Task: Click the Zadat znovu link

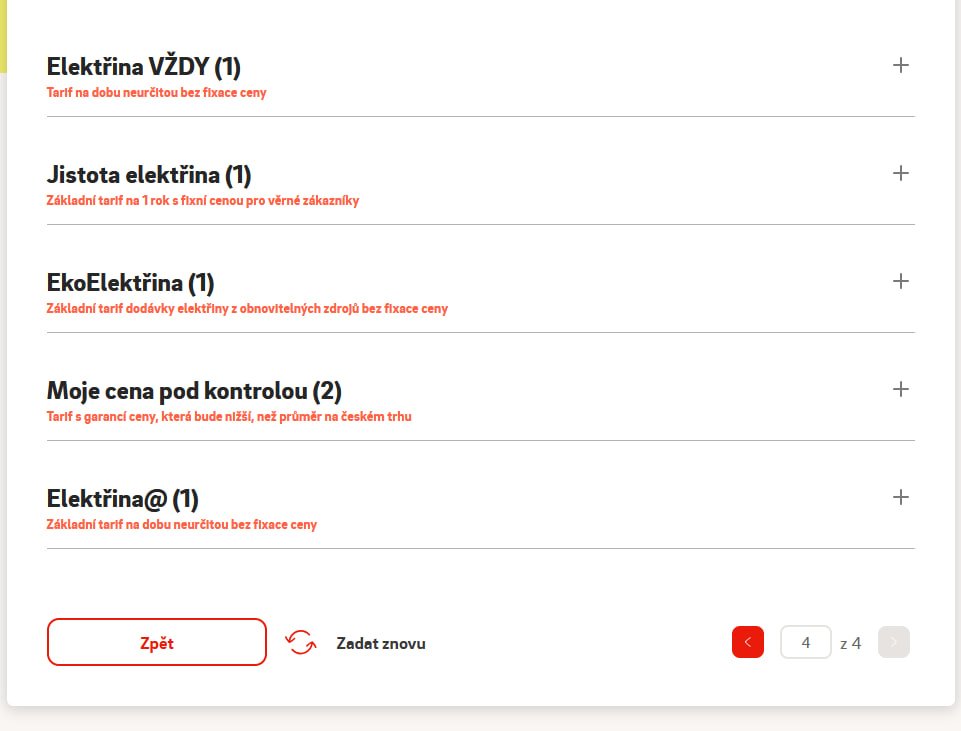Action: click(381, 643)
